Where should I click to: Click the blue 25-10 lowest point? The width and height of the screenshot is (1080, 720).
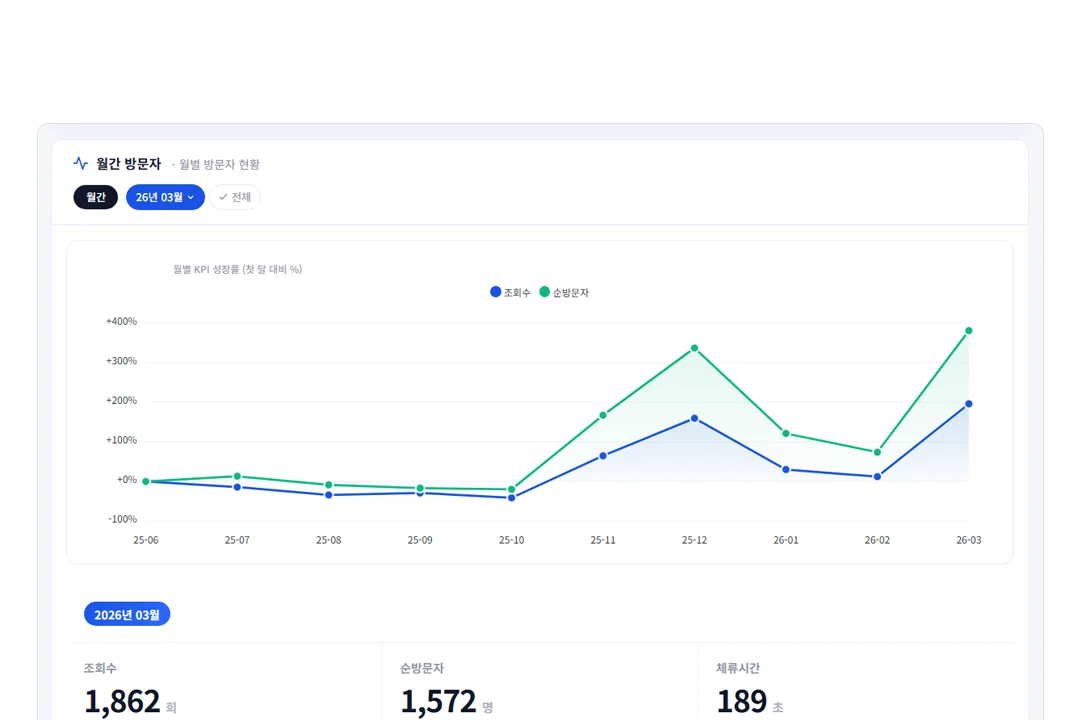click(x=511, y=497)
